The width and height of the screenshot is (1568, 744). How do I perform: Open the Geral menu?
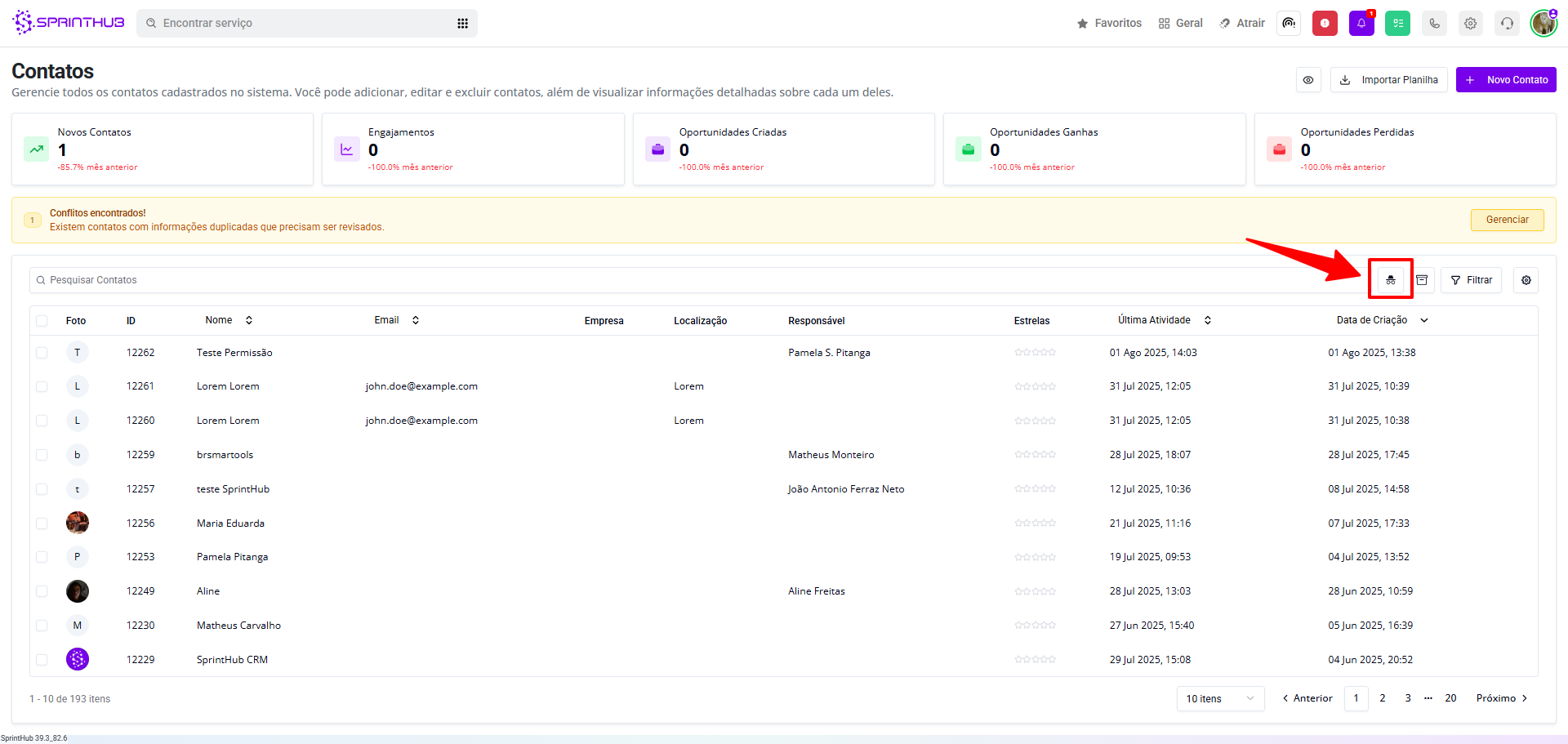click(x=1180, y=23)
